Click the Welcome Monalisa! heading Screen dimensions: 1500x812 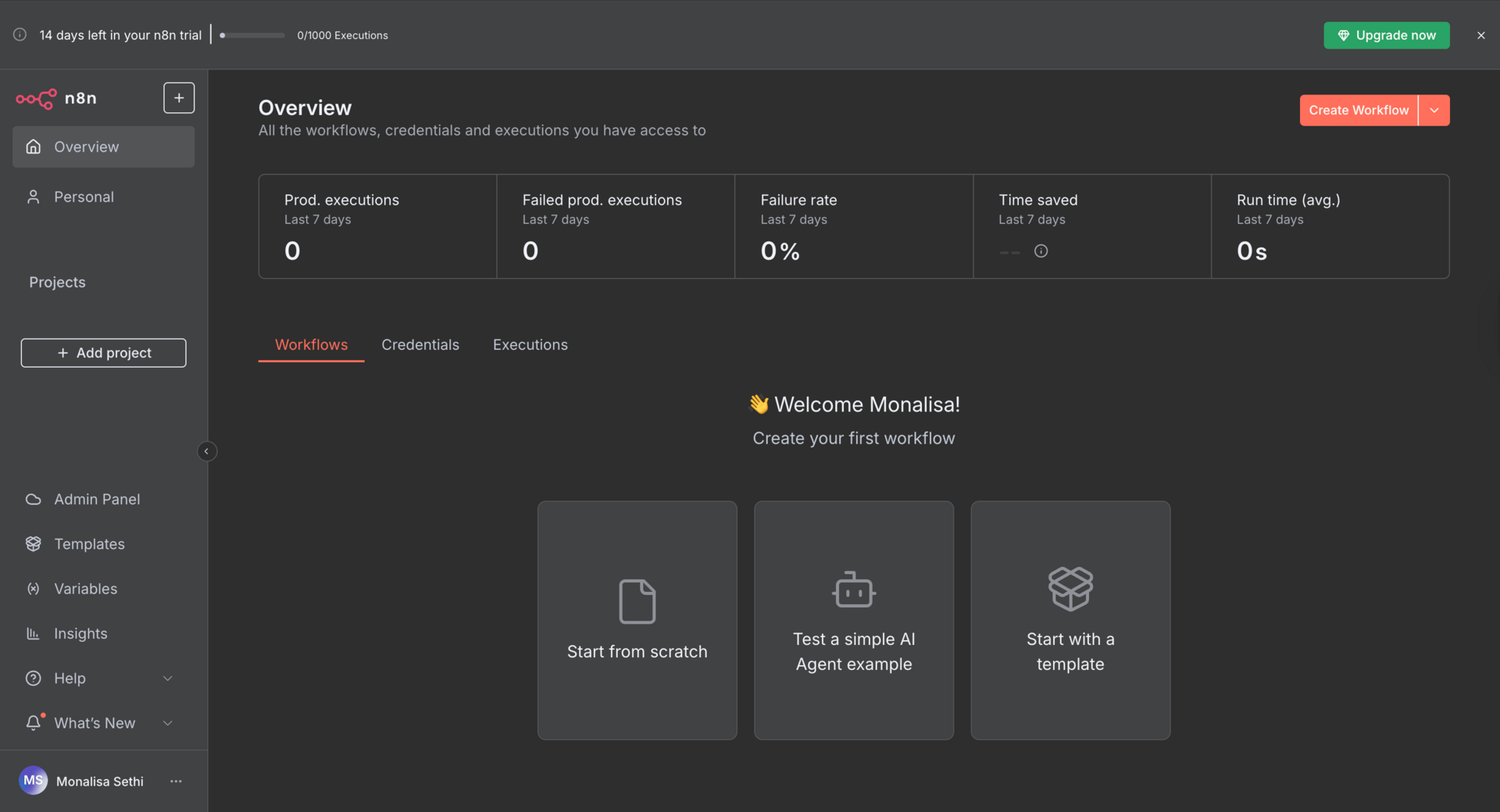[x=854, y=404]
